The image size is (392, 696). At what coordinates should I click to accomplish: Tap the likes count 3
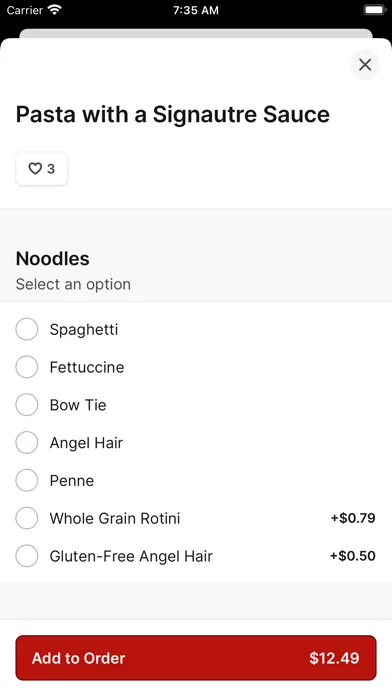click(x=51, y=169)
